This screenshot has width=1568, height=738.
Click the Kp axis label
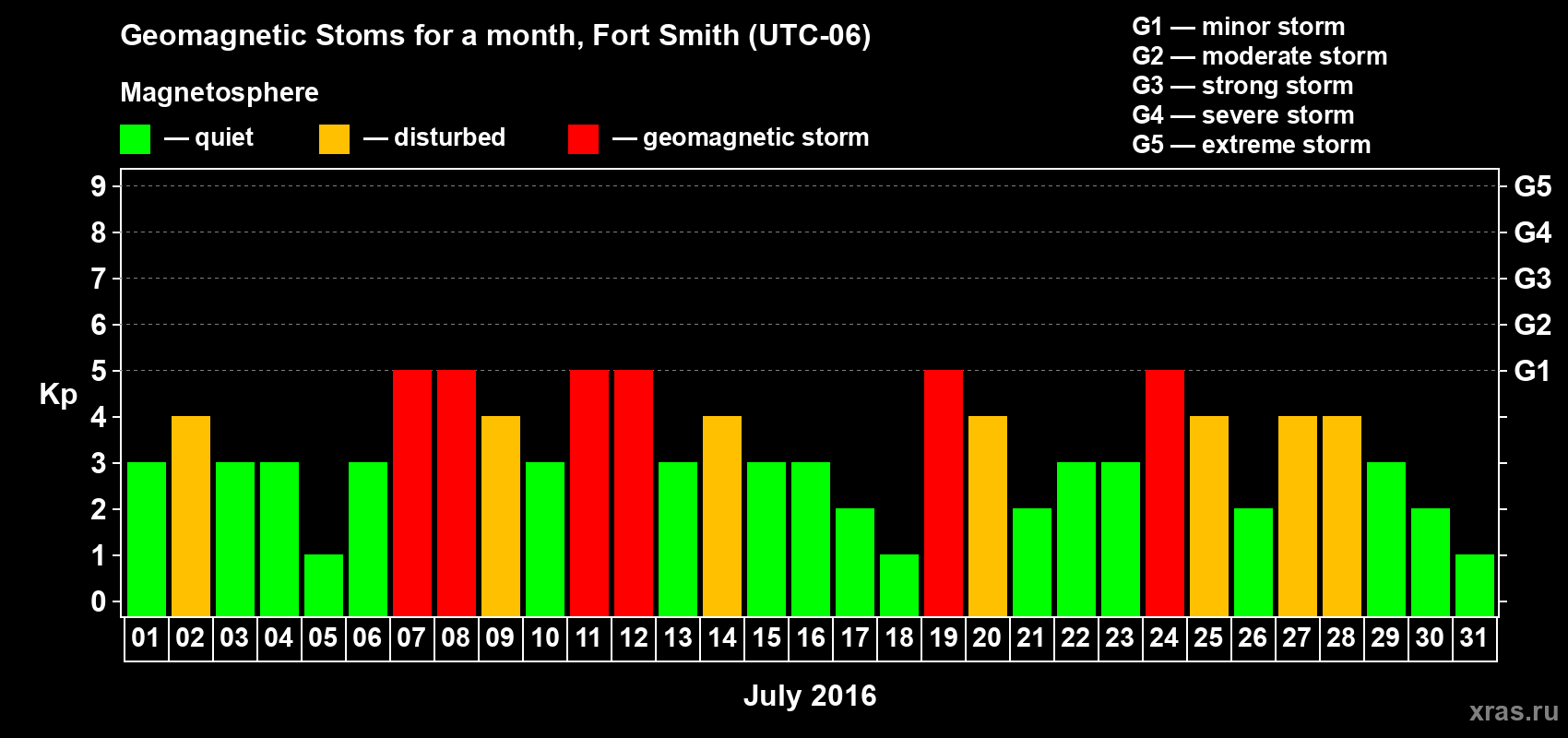58,395
